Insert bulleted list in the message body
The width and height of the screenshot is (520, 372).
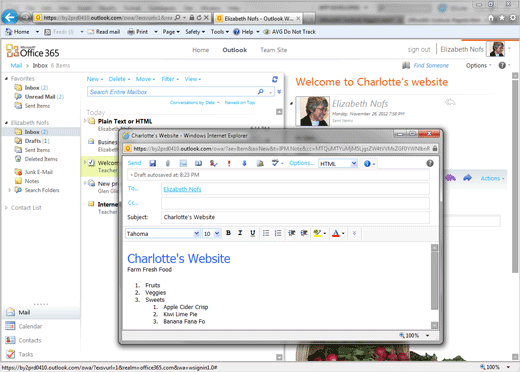[x=266, y=233]
